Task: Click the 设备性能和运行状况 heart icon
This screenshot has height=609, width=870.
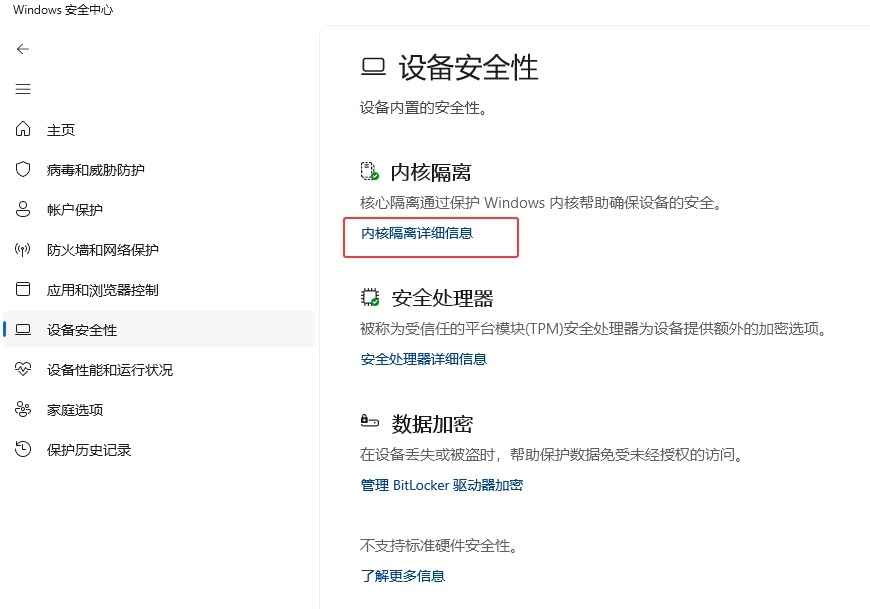Action: click(23, 369)
